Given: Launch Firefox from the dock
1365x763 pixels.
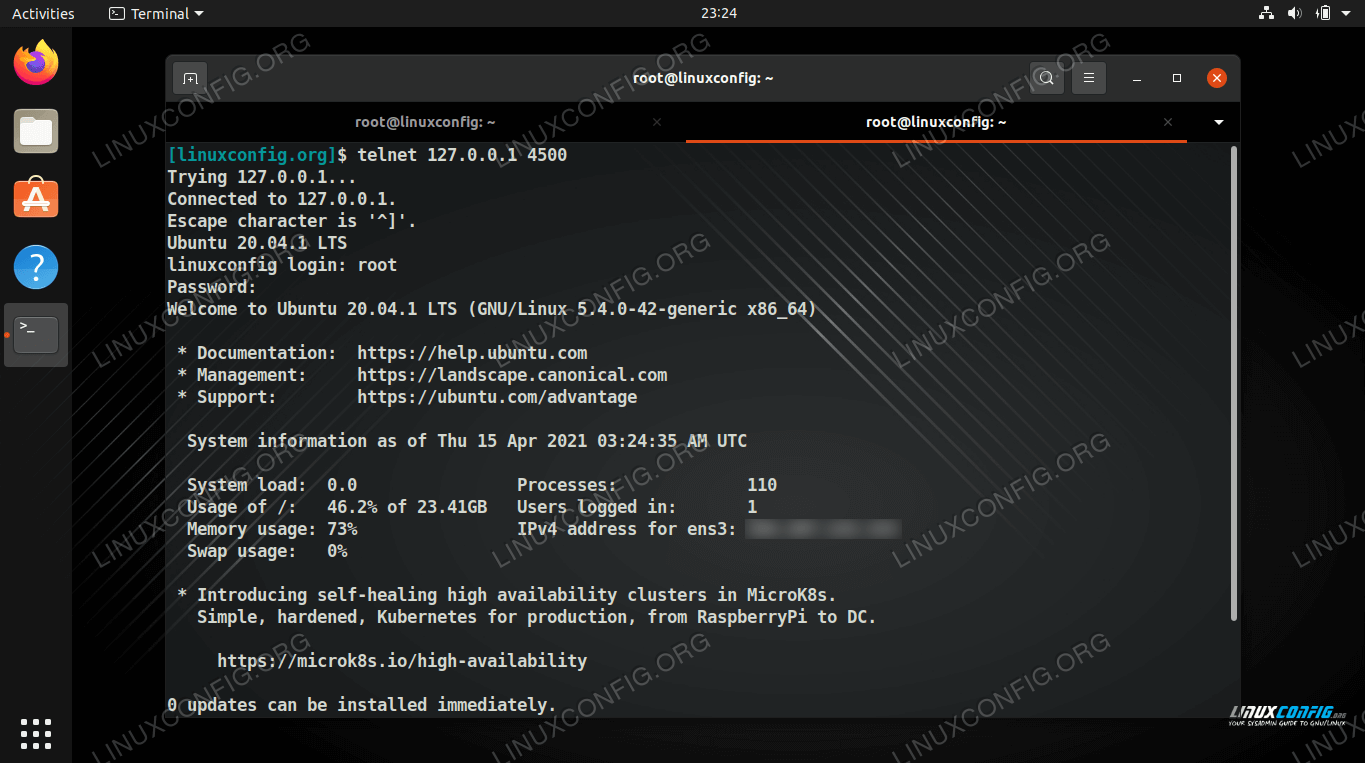Looking at the screenshot, I should pos(36,64).
